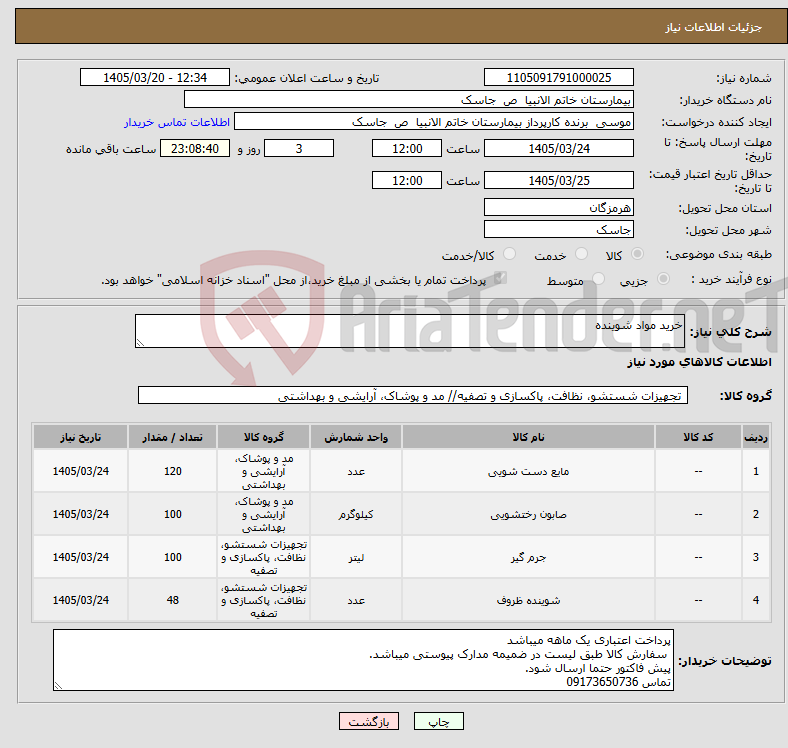
Task: Select the متوسط purchase type radio
Action: click(x=598, y=278)
